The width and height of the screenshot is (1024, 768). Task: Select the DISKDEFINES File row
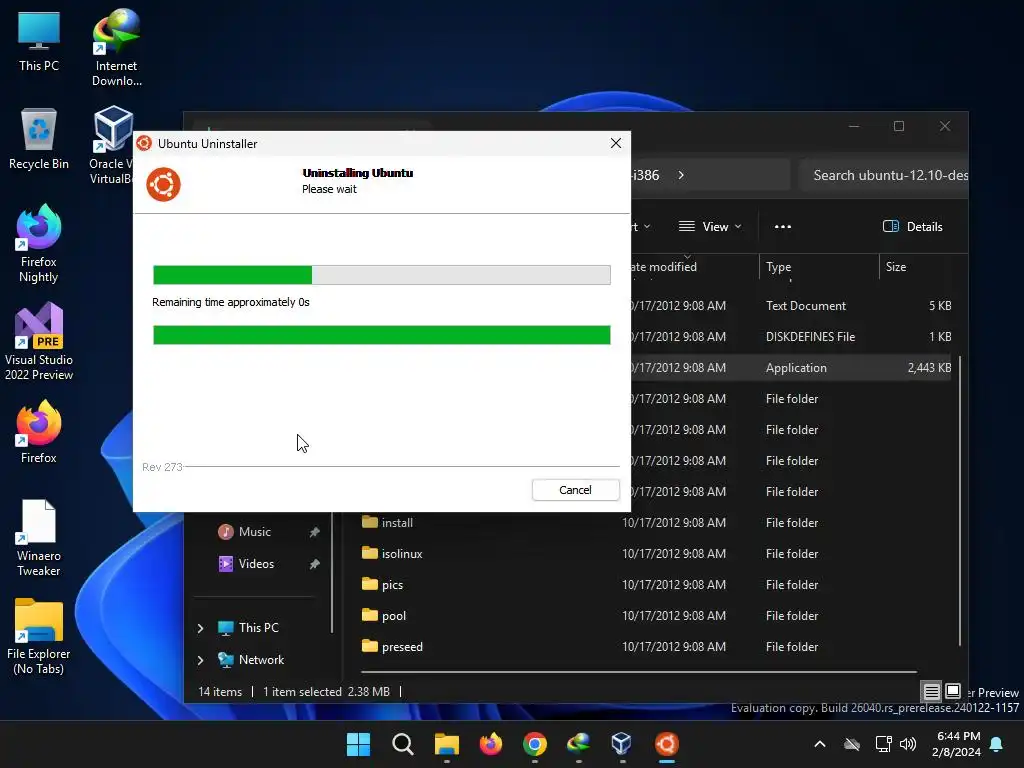(x=791, y=337)
